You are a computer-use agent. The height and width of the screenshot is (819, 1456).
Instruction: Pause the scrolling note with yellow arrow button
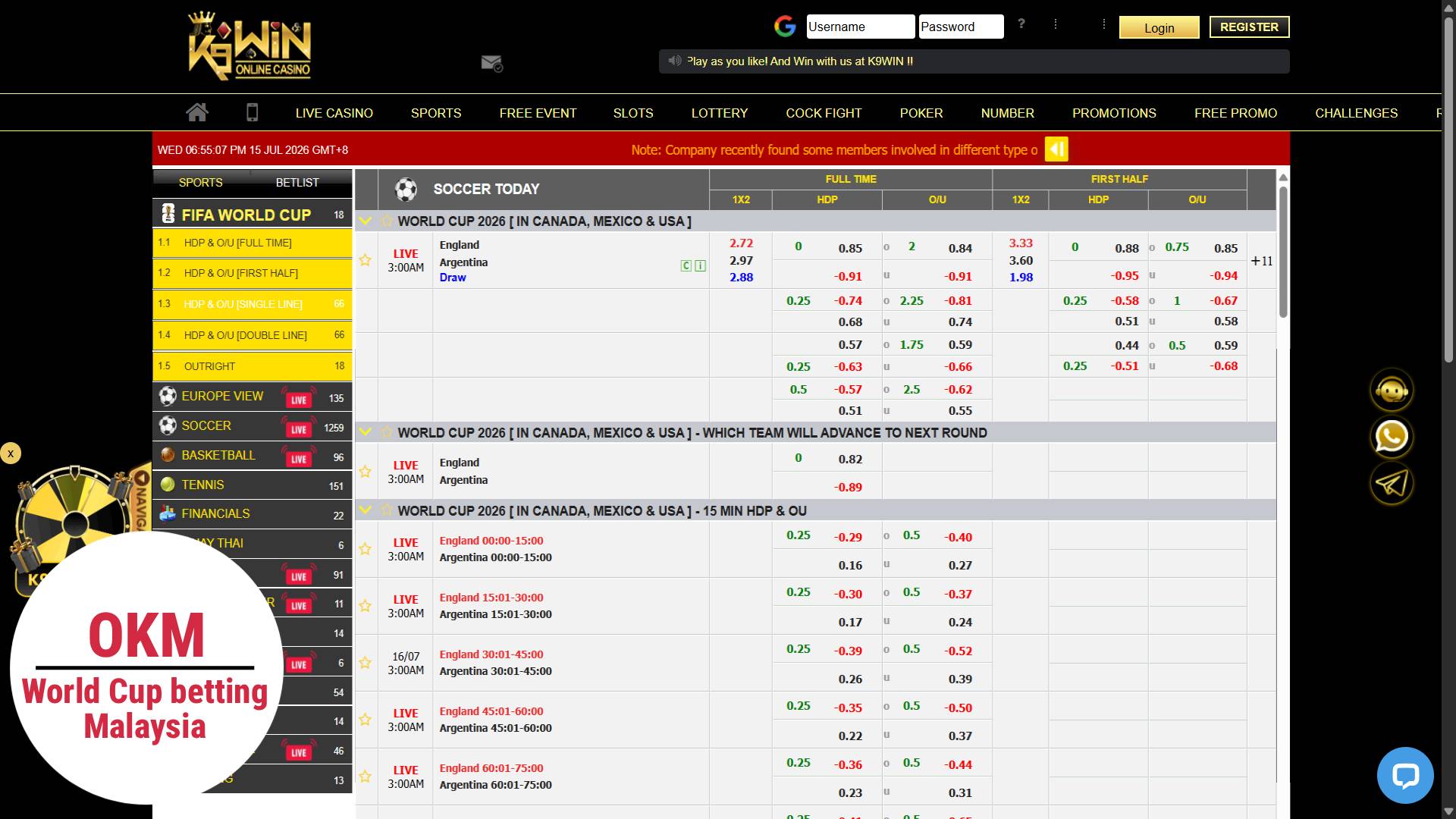pyautogui.click(x=1056, y=149)
